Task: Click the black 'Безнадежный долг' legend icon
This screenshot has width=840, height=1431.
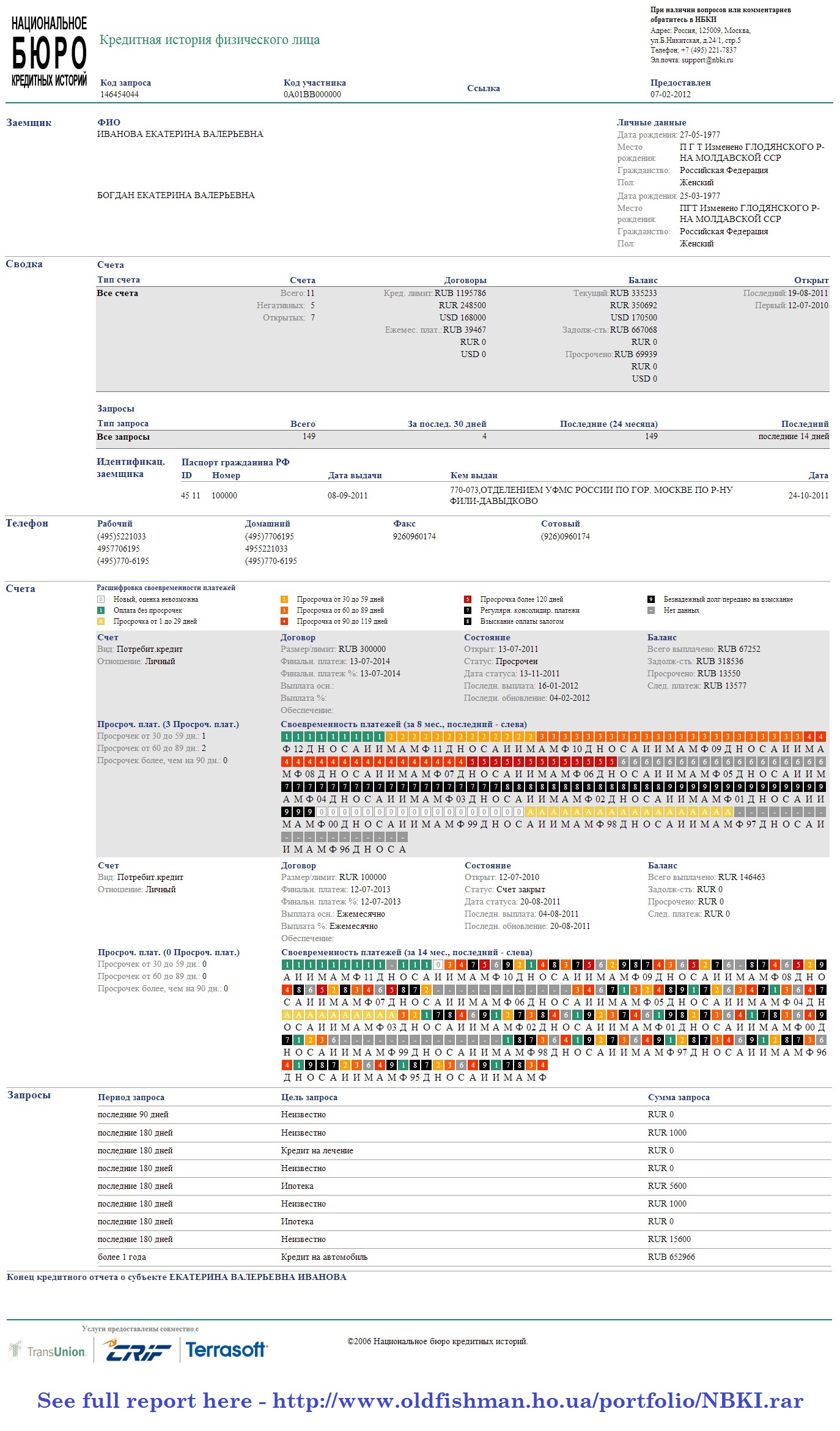Action: pos(651,599)
